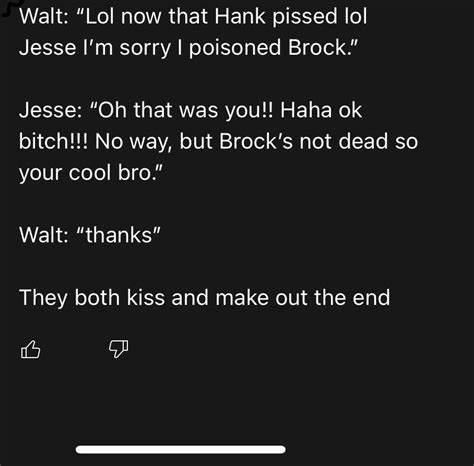Tap the line "Walt: Lol now that Hank pissed lol"

point(193,16)
